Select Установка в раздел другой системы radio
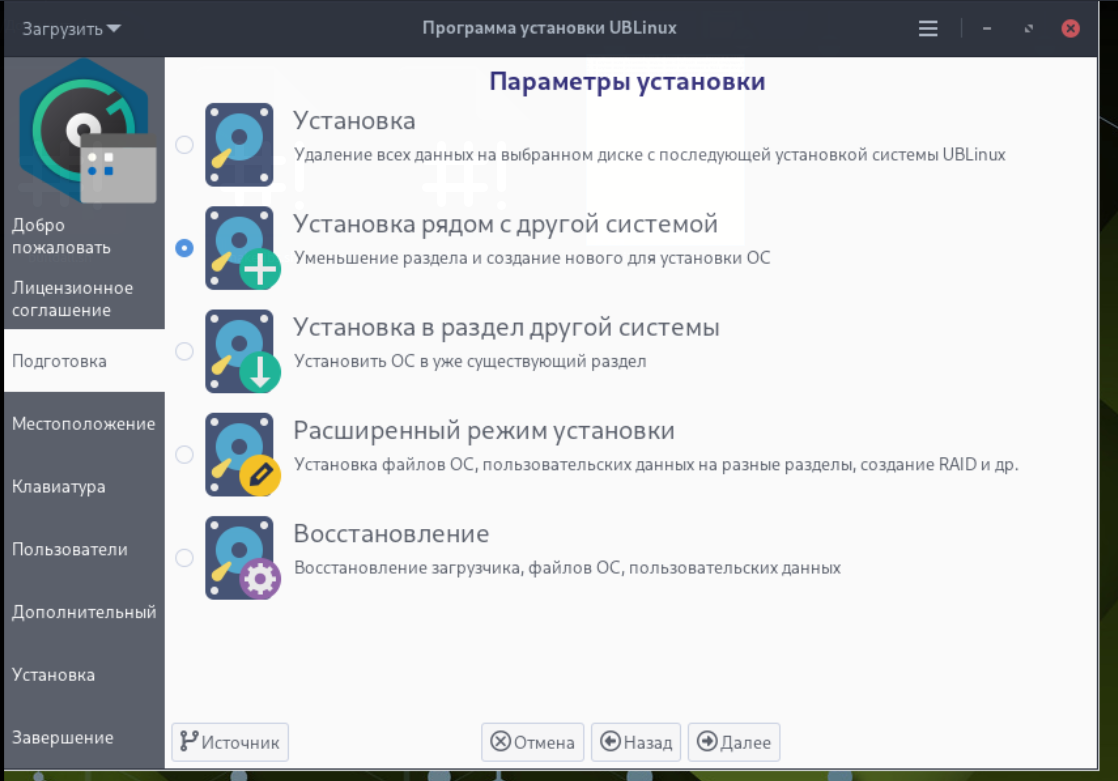 (185, 352)
